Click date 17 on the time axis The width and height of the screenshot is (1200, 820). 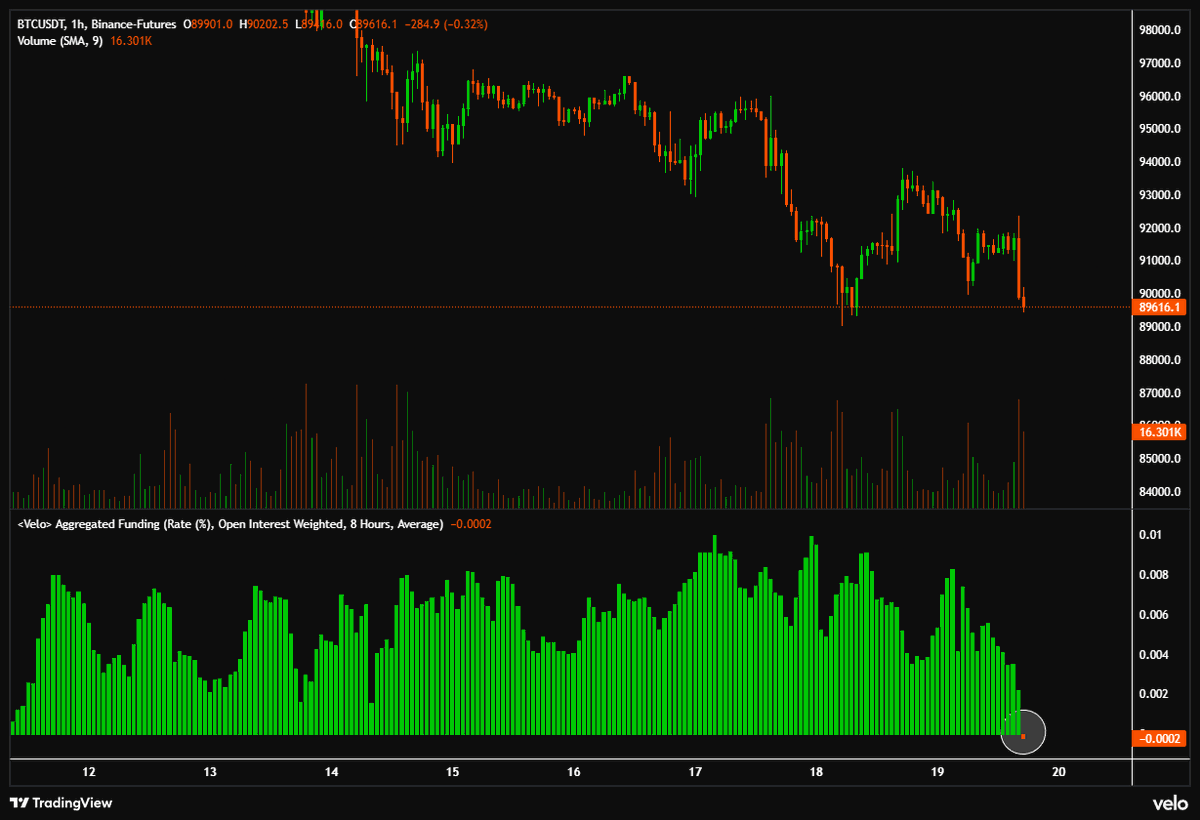(695, 772)
